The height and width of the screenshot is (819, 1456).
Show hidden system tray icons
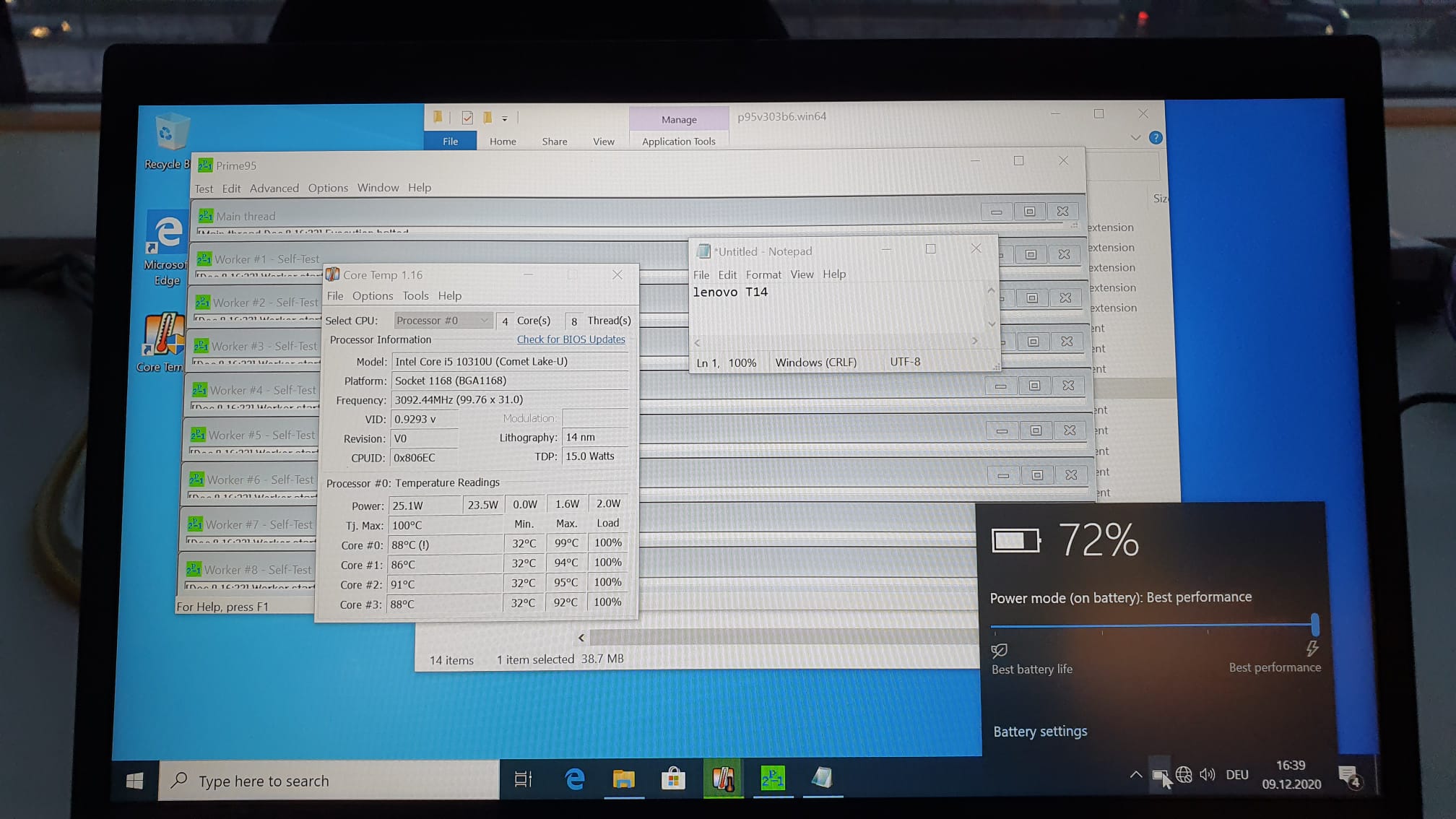click(x=1135, y=775)
